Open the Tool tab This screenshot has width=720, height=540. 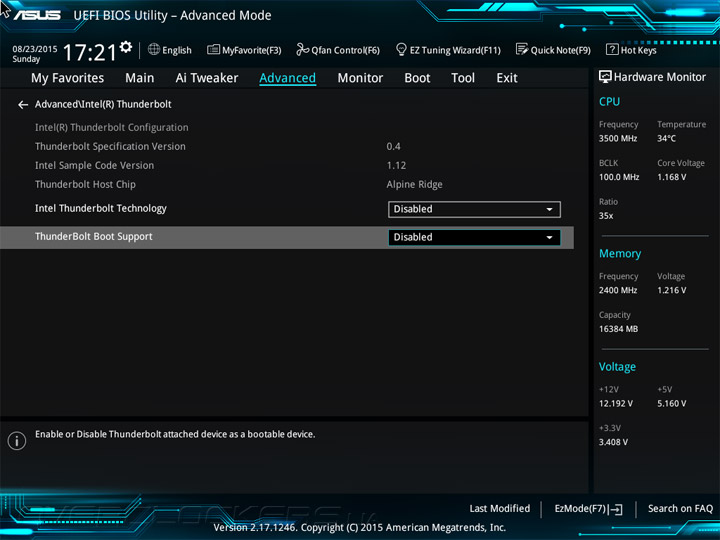point(463,78)
